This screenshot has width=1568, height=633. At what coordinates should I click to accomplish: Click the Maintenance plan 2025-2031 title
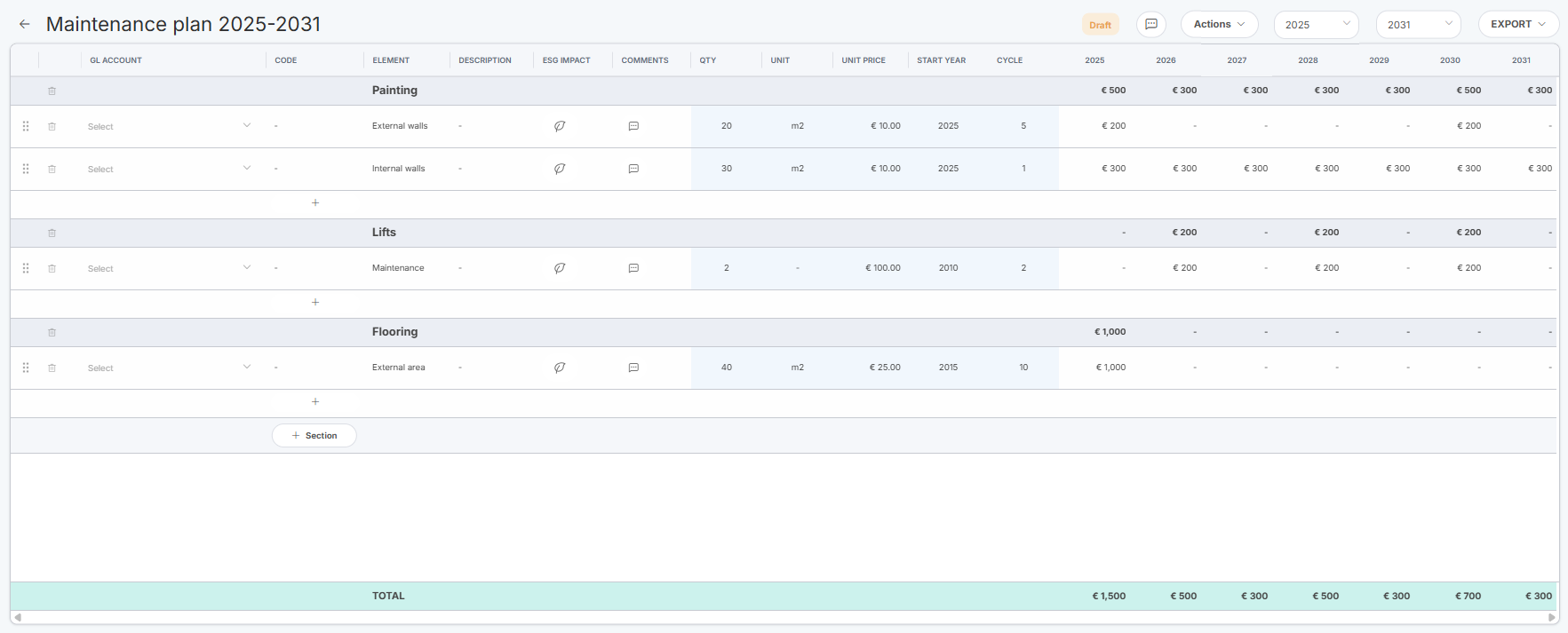183,24
